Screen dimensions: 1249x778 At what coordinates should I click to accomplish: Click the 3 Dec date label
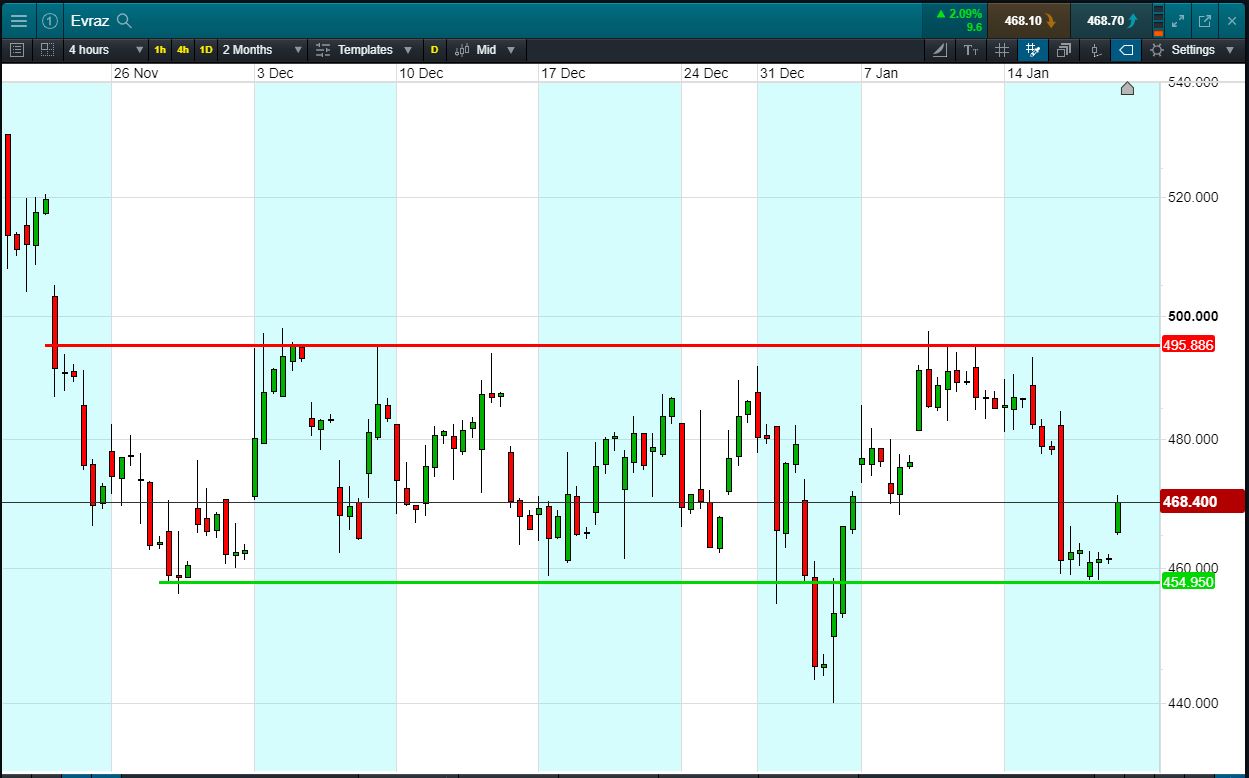[274, 73]
